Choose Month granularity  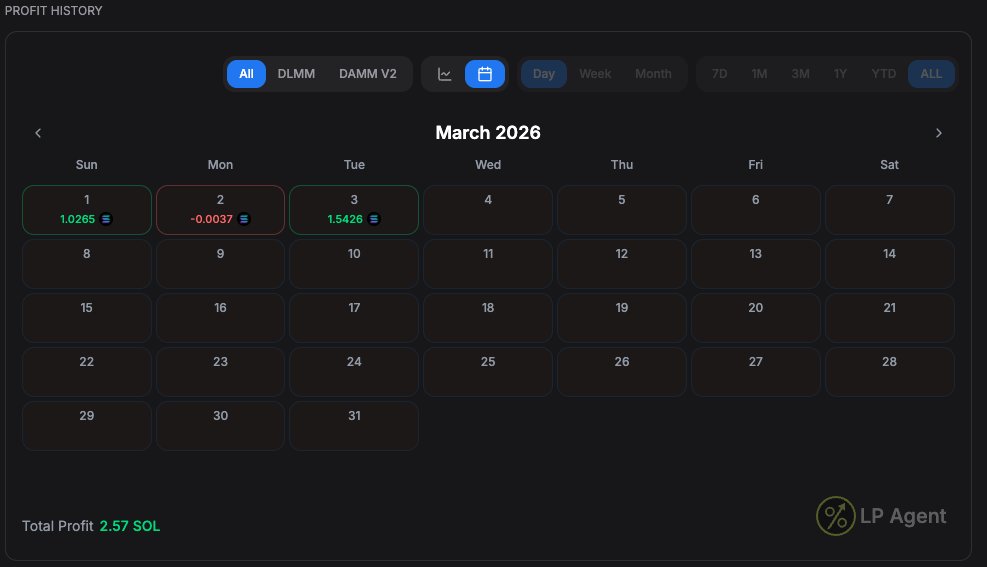(653, 74)
